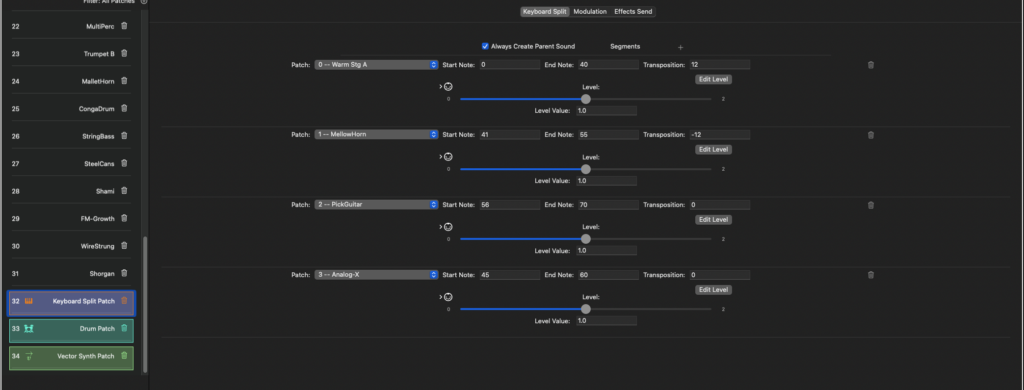Switch to the Effects Send tab
The image size is (1024, 390).
tap(633, 12)
